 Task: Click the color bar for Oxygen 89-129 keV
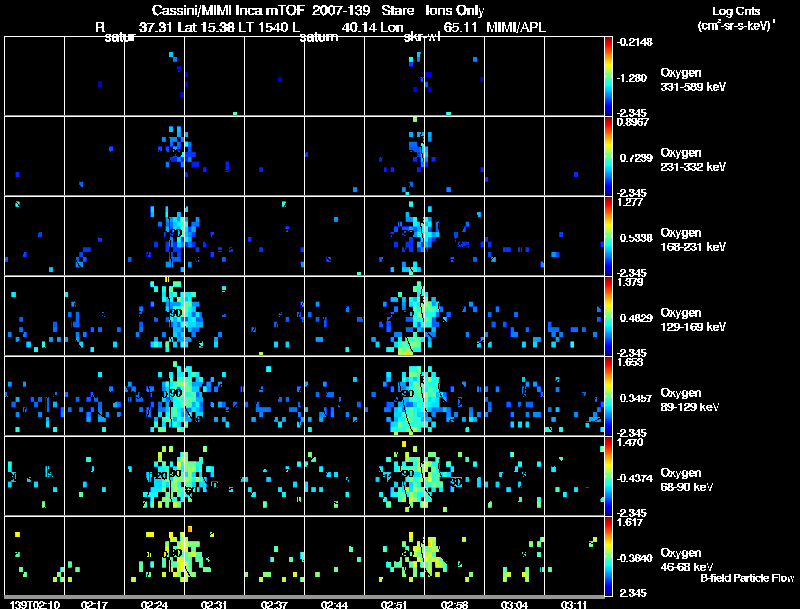coord(608,396)
